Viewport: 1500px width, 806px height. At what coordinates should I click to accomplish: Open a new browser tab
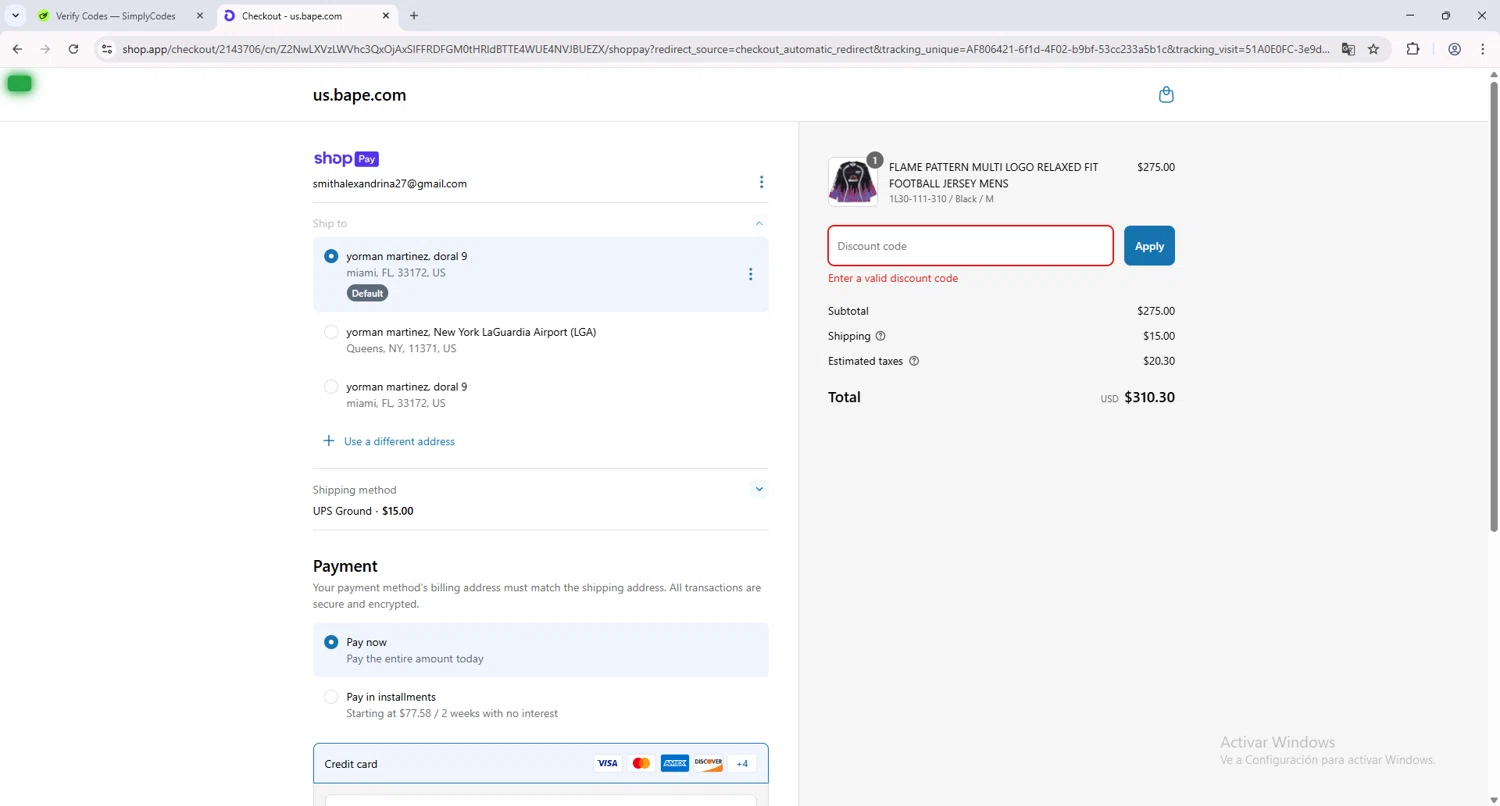(x=414, y=16)
